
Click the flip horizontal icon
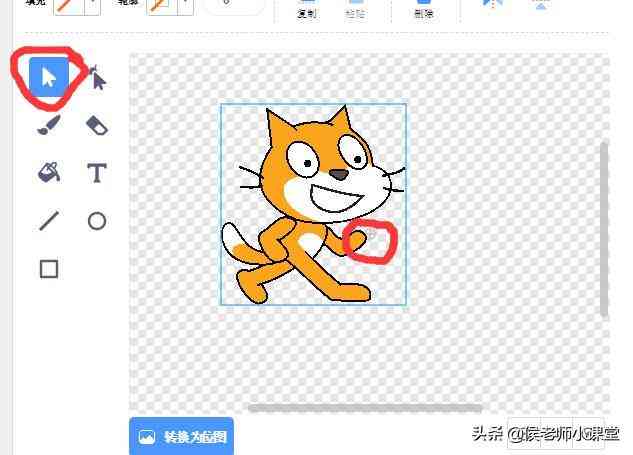[x=493, y=5]
